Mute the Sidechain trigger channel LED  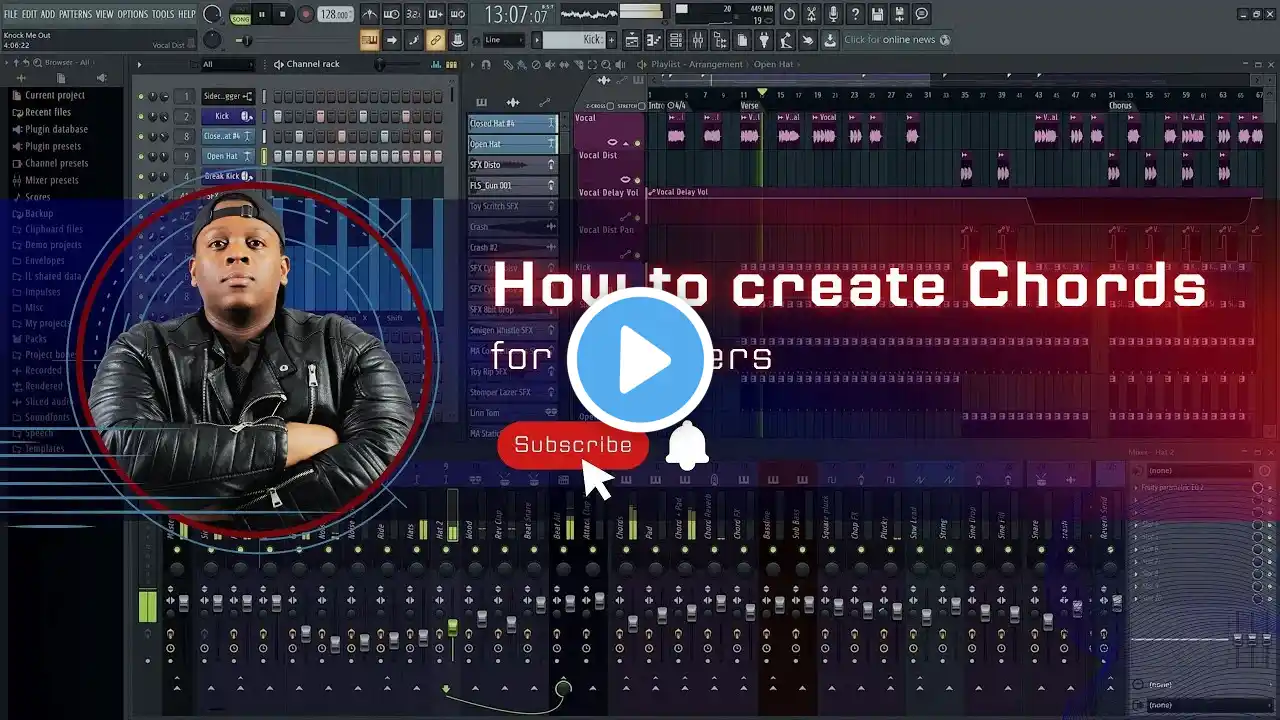(140, 96)
